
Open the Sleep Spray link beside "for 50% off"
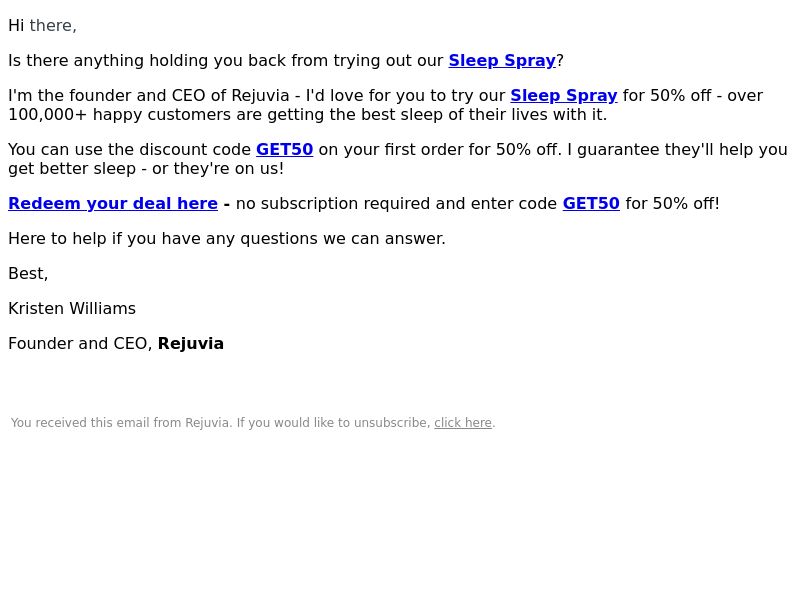coord(564,96)
